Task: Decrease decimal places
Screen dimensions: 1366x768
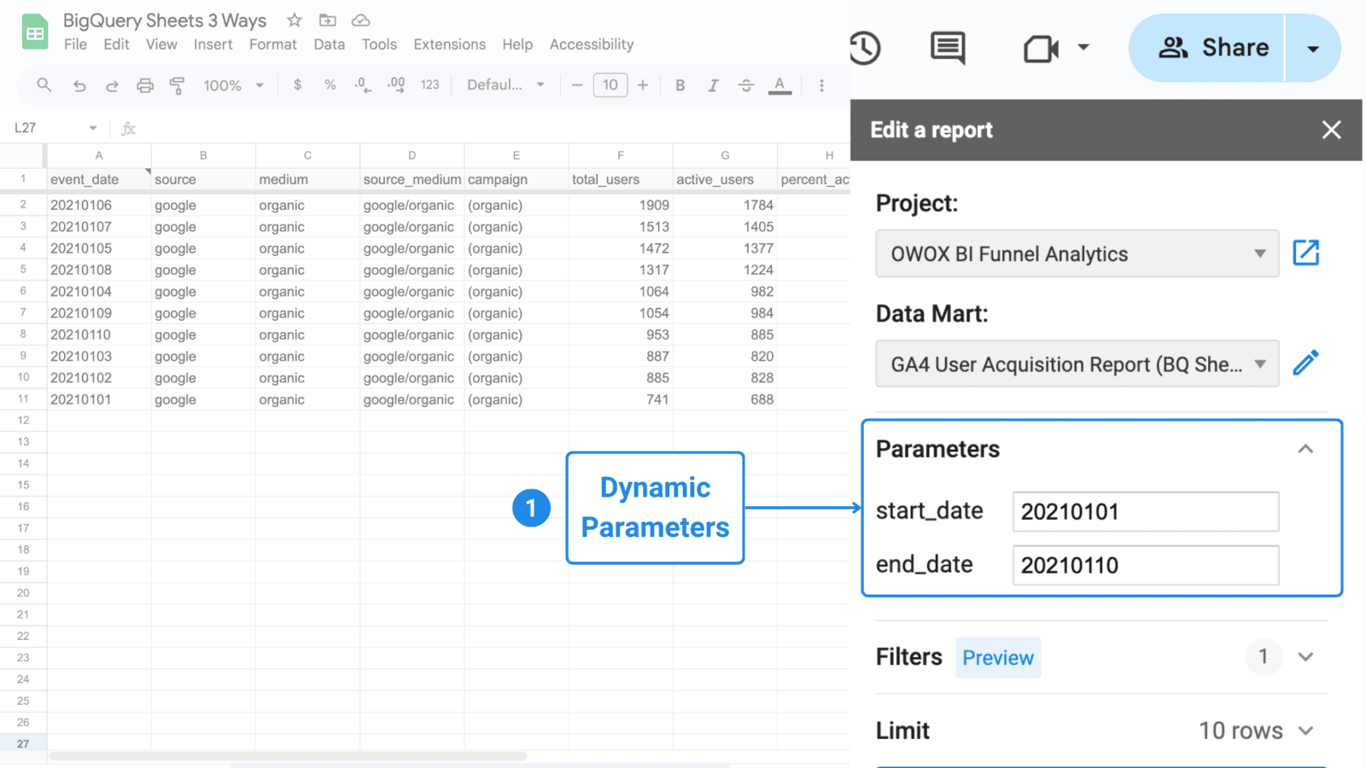Action: [363, 86]
